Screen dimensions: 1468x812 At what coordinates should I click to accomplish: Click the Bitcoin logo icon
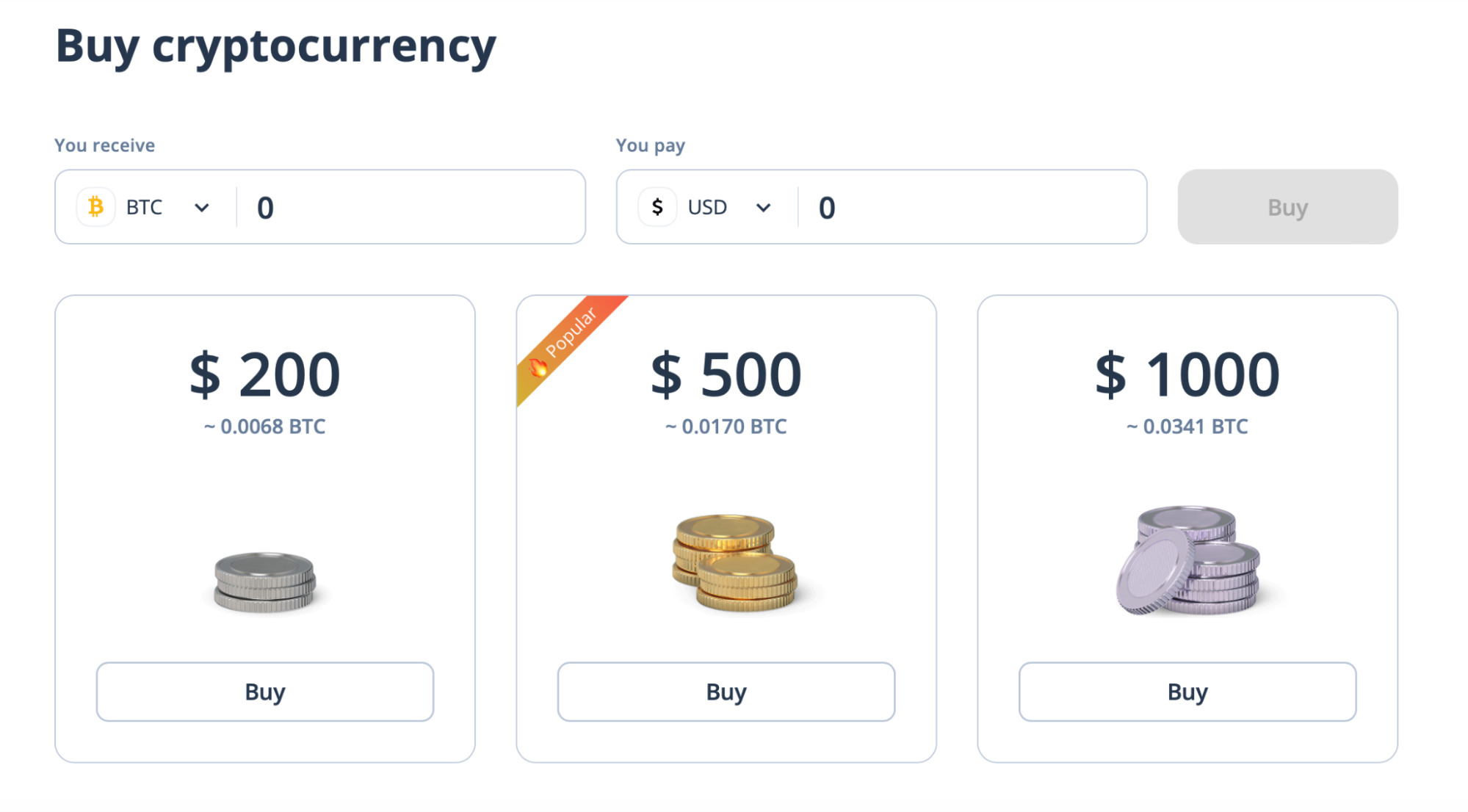pyautogui.click(x=96, y=207)
